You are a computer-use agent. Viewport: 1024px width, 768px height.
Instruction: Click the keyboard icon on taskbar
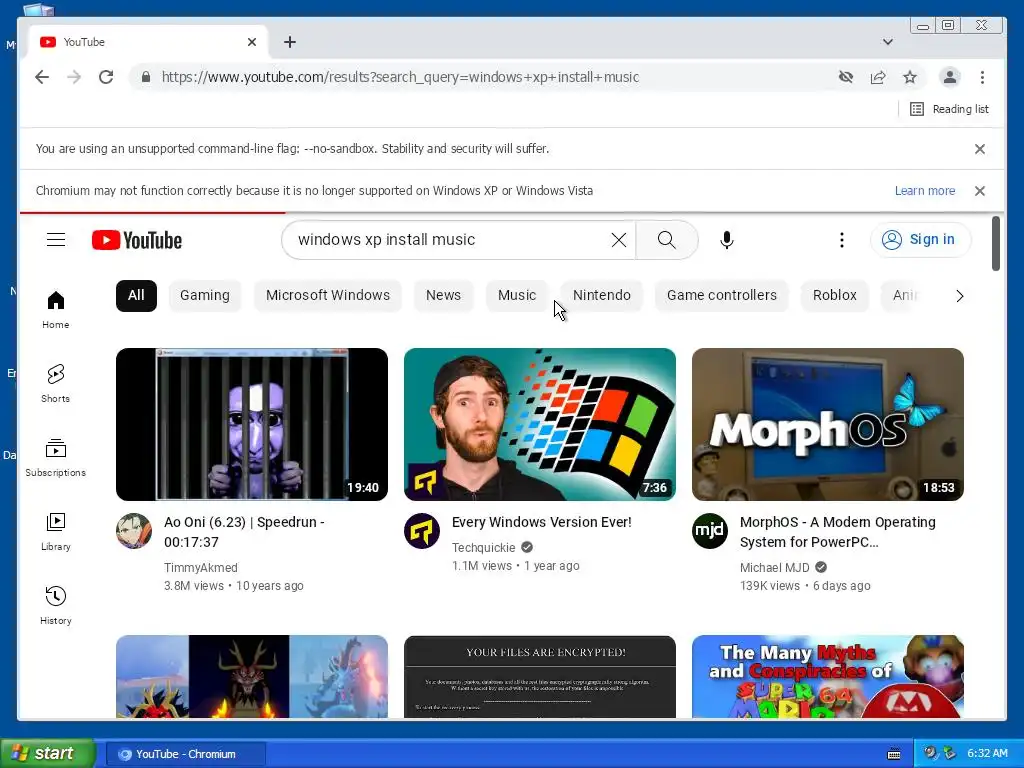[x=894, y=754]
